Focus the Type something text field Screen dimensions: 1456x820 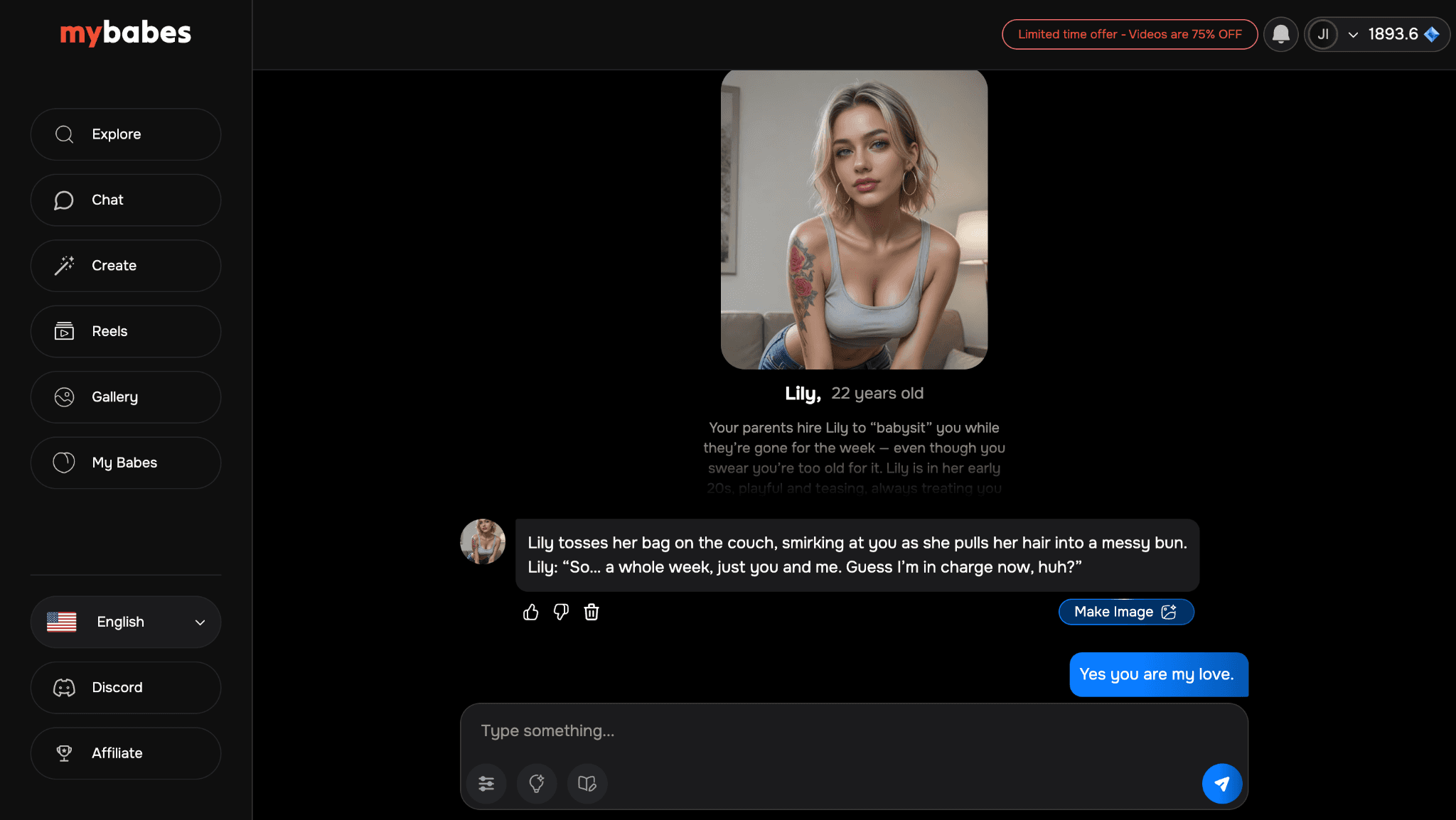(853, 731)
